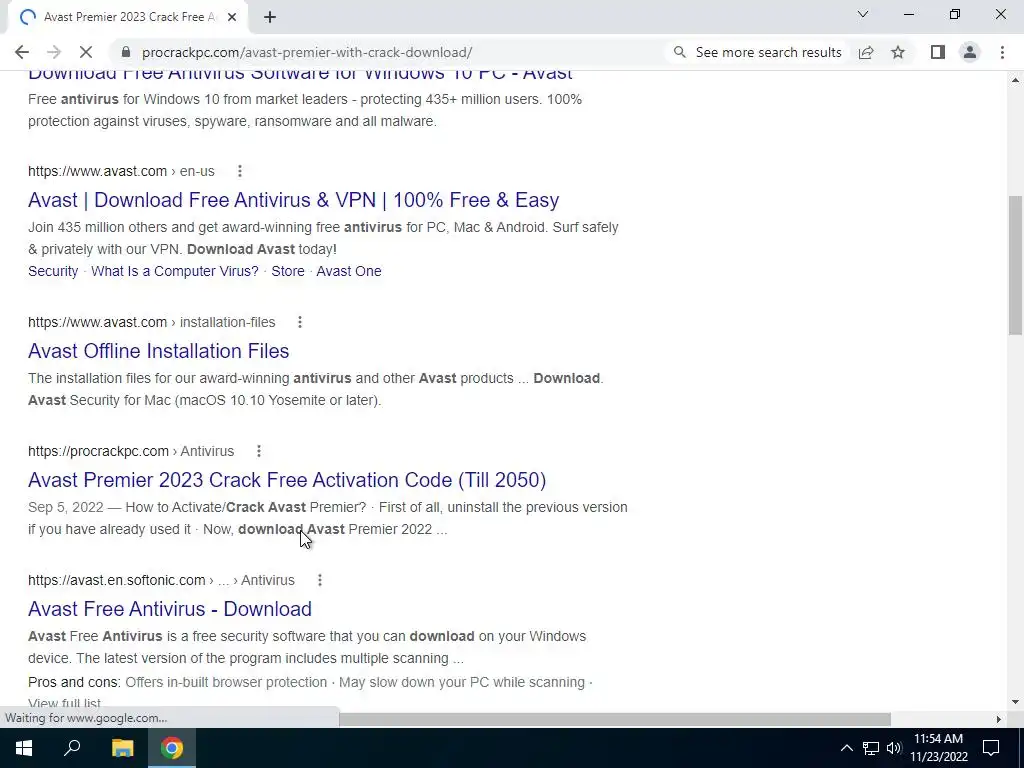Open options for installation-files result

(300, 322)
